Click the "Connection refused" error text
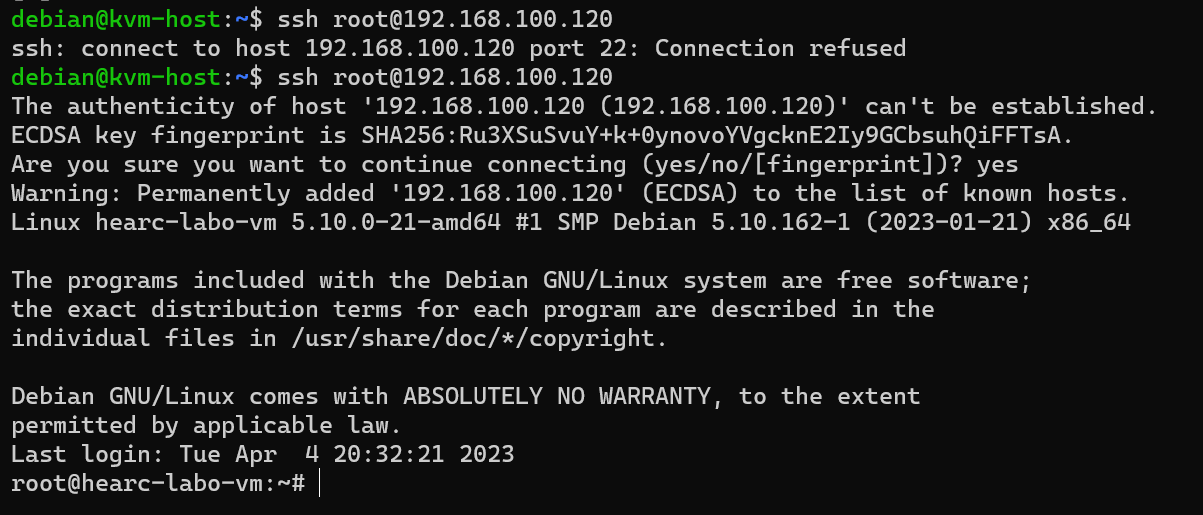 coord(780,48)
